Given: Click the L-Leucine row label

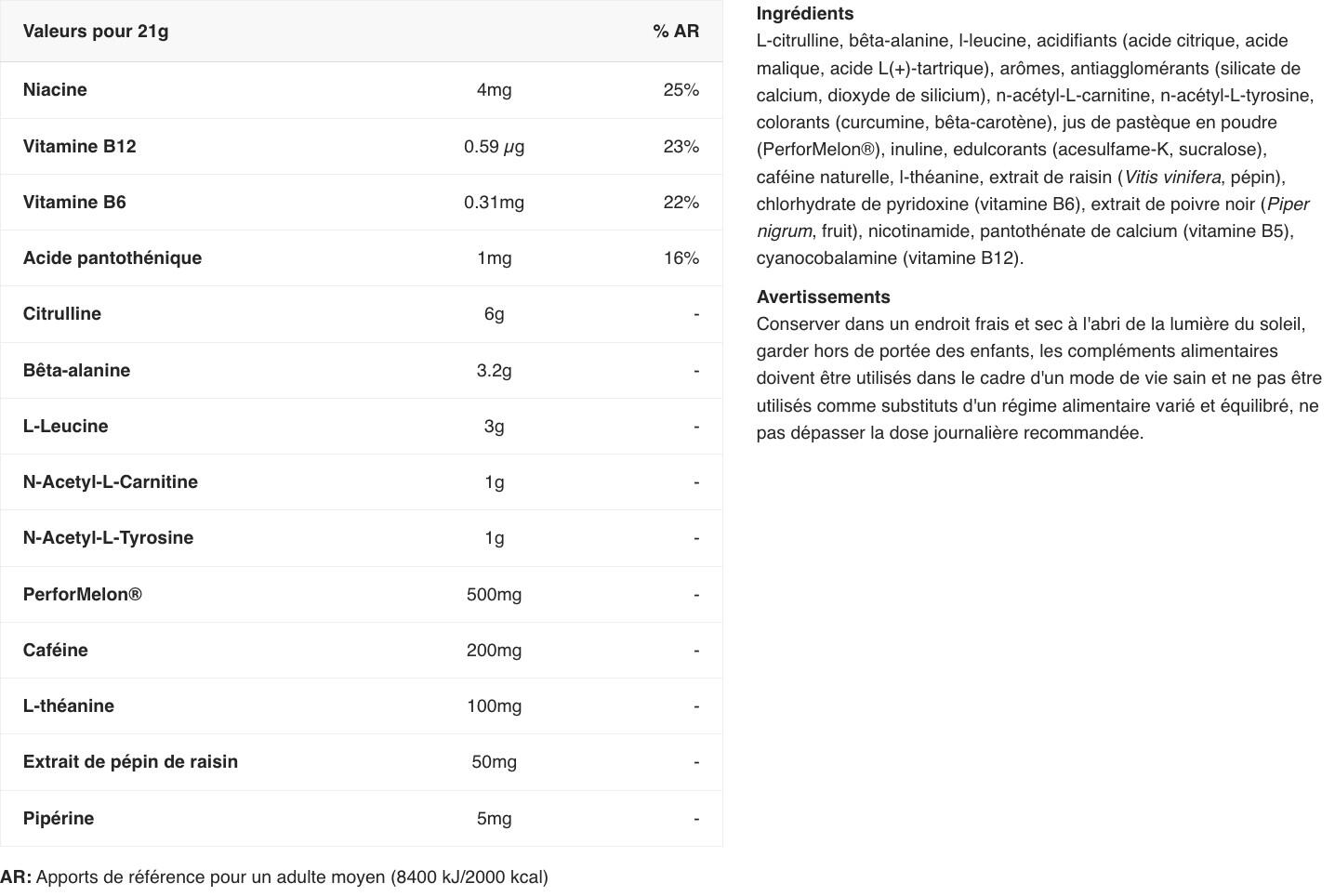Looking at the screenshot, I should pos(65,427).
